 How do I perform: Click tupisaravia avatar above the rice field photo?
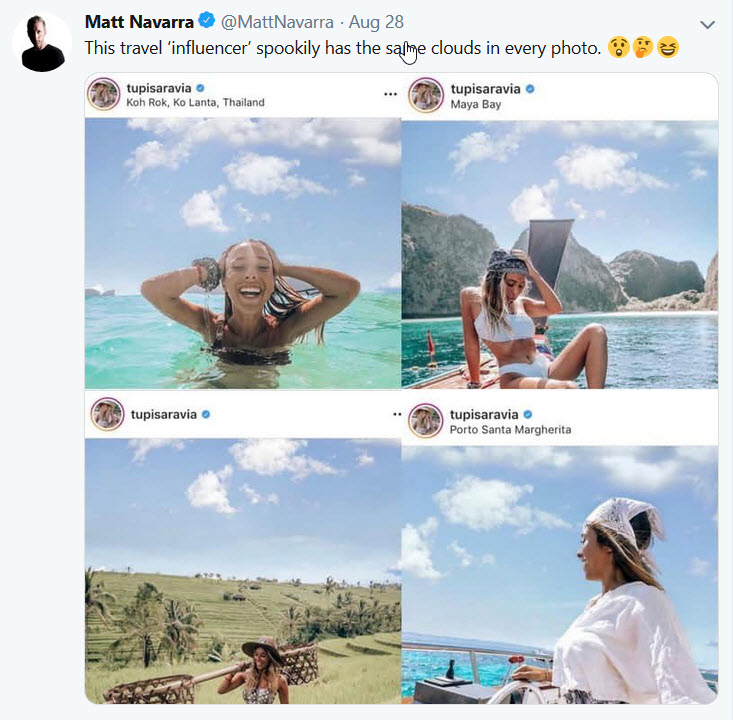104,414
